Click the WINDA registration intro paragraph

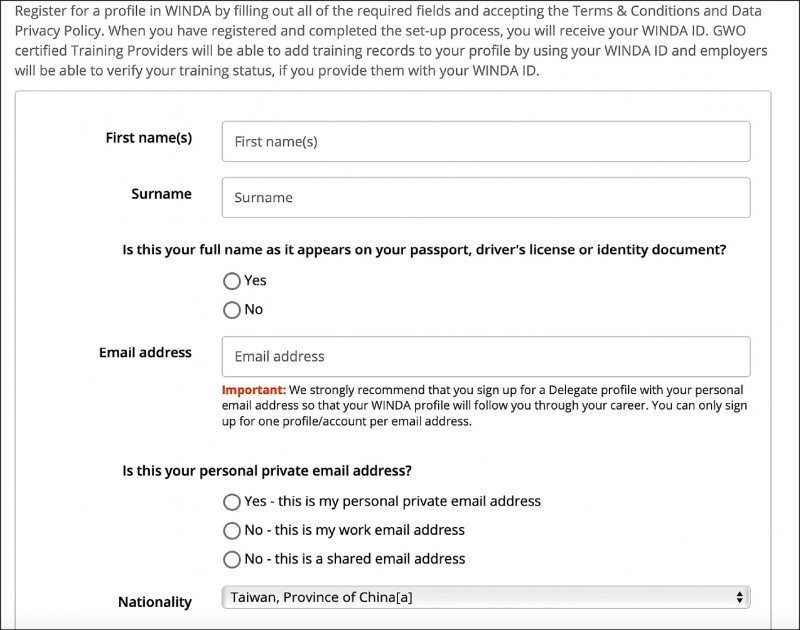[391, 40]
